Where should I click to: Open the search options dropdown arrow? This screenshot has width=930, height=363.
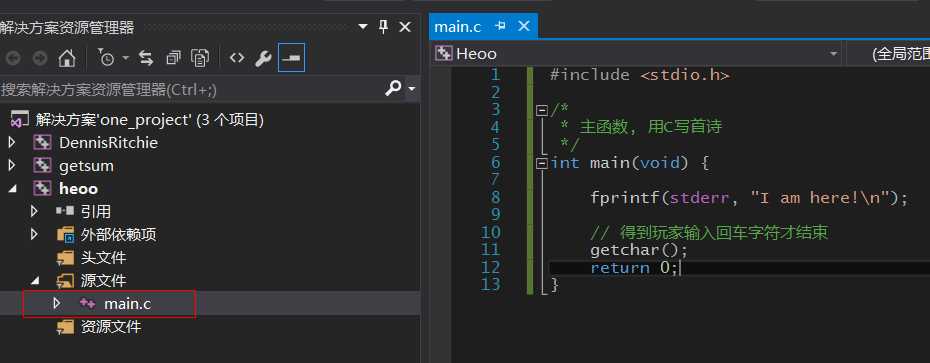(x=412, y=90)
